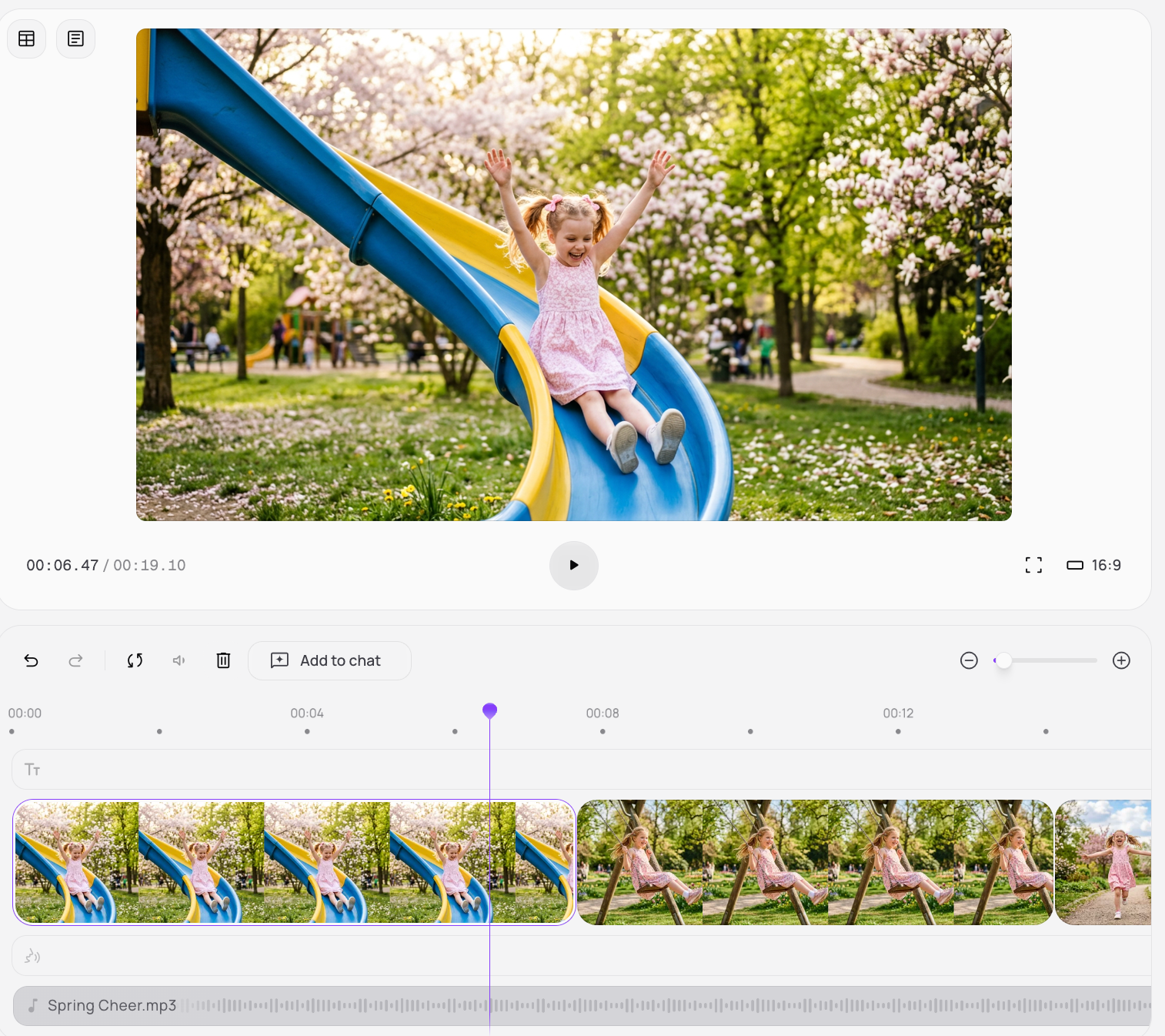
Task: Delete the selected clip with the trash icon
Action: pos(223,660)
